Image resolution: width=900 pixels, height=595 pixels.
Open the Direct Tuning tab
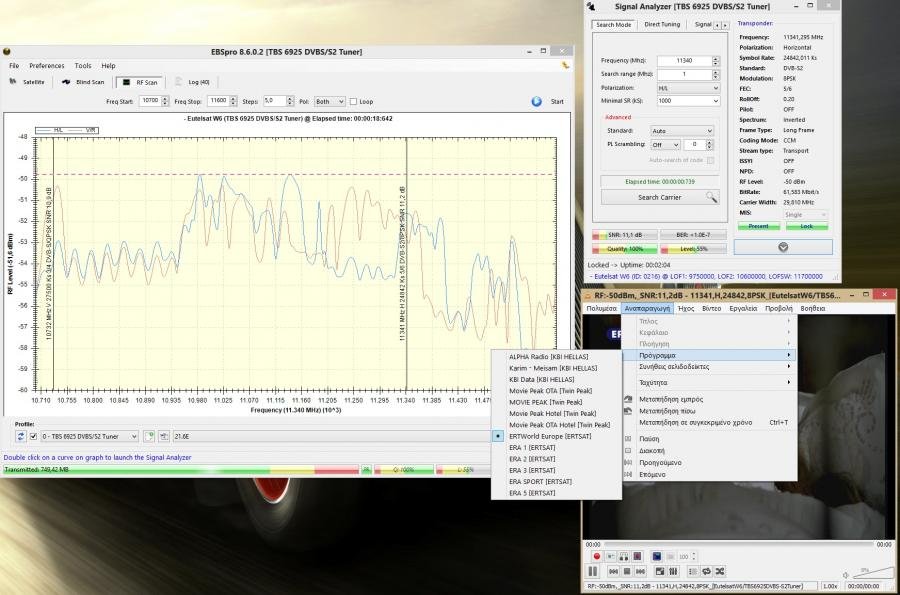(661, 24)
